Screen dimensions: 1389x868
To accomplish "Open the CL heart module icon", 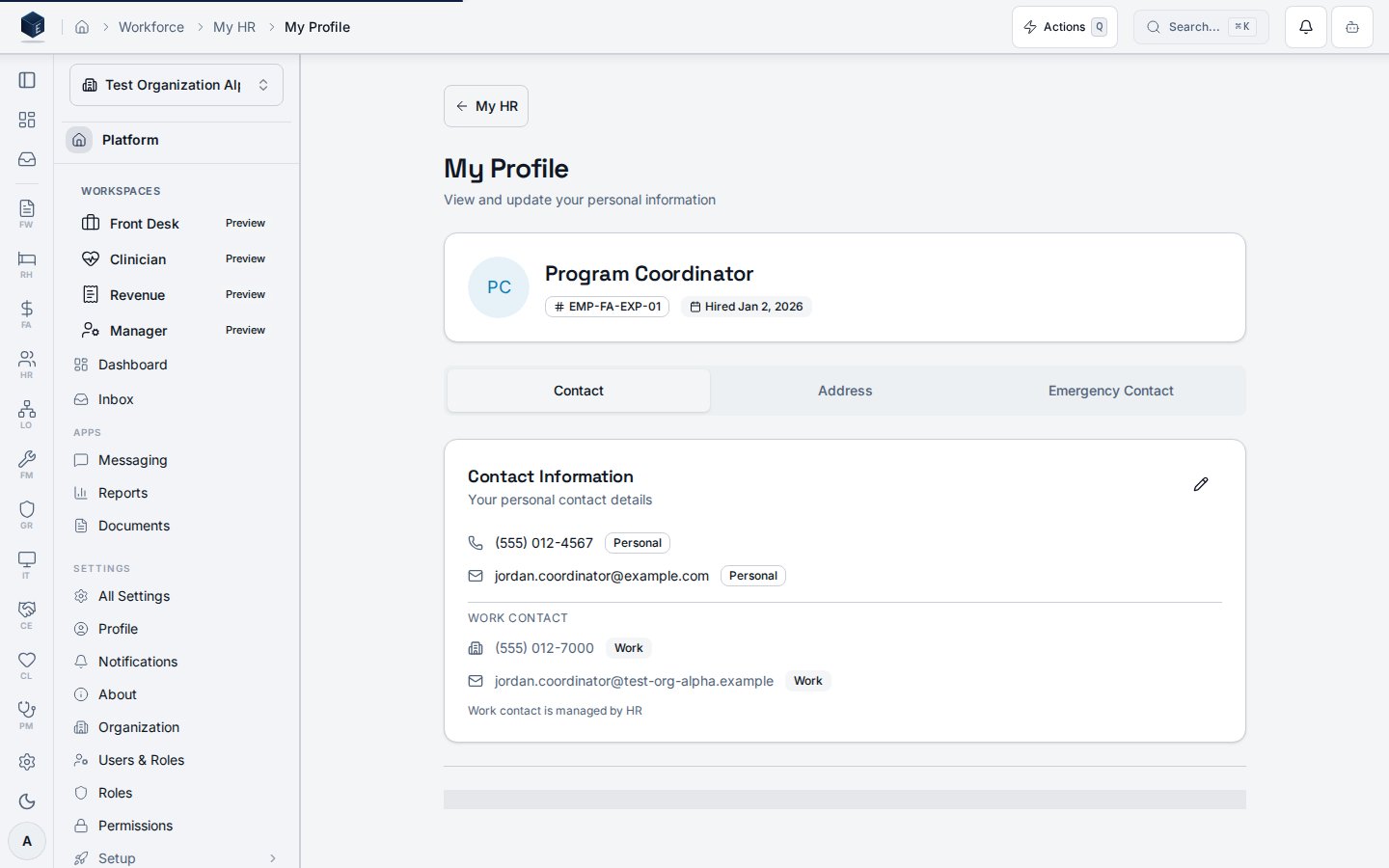I will point(27,665).
